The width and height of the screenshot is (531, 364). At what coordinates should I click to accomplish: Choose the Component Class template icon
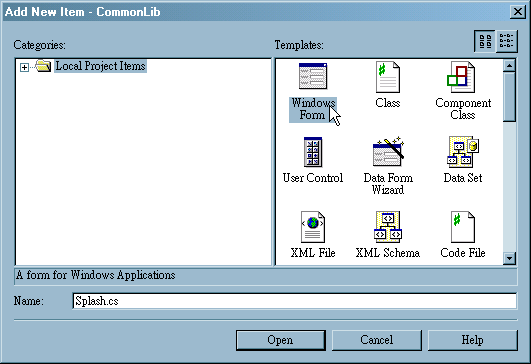(461, 77)
